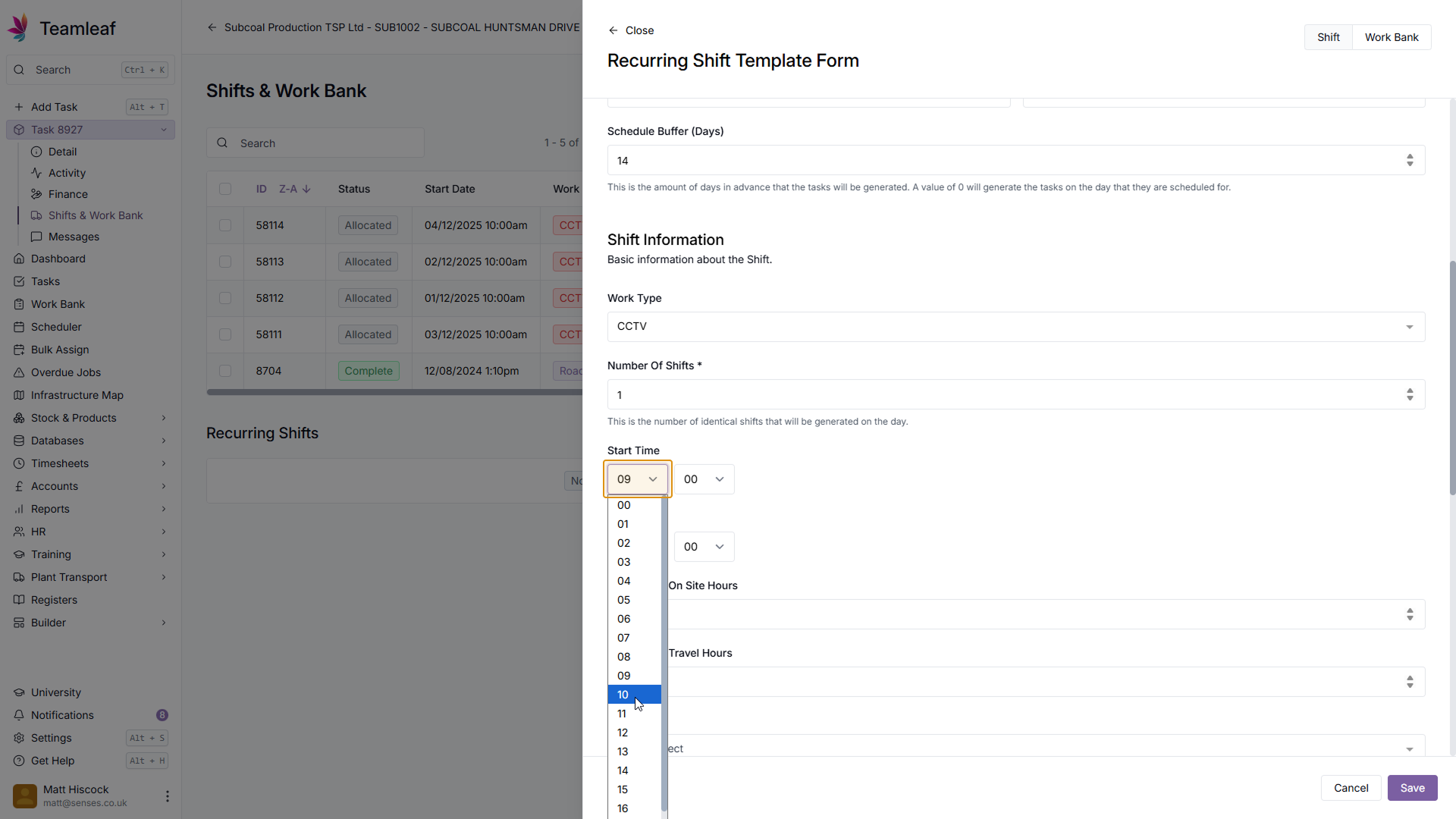Expand Stock & Products sidebar section
Screen dimensions: 1456x819
point(163,418)
